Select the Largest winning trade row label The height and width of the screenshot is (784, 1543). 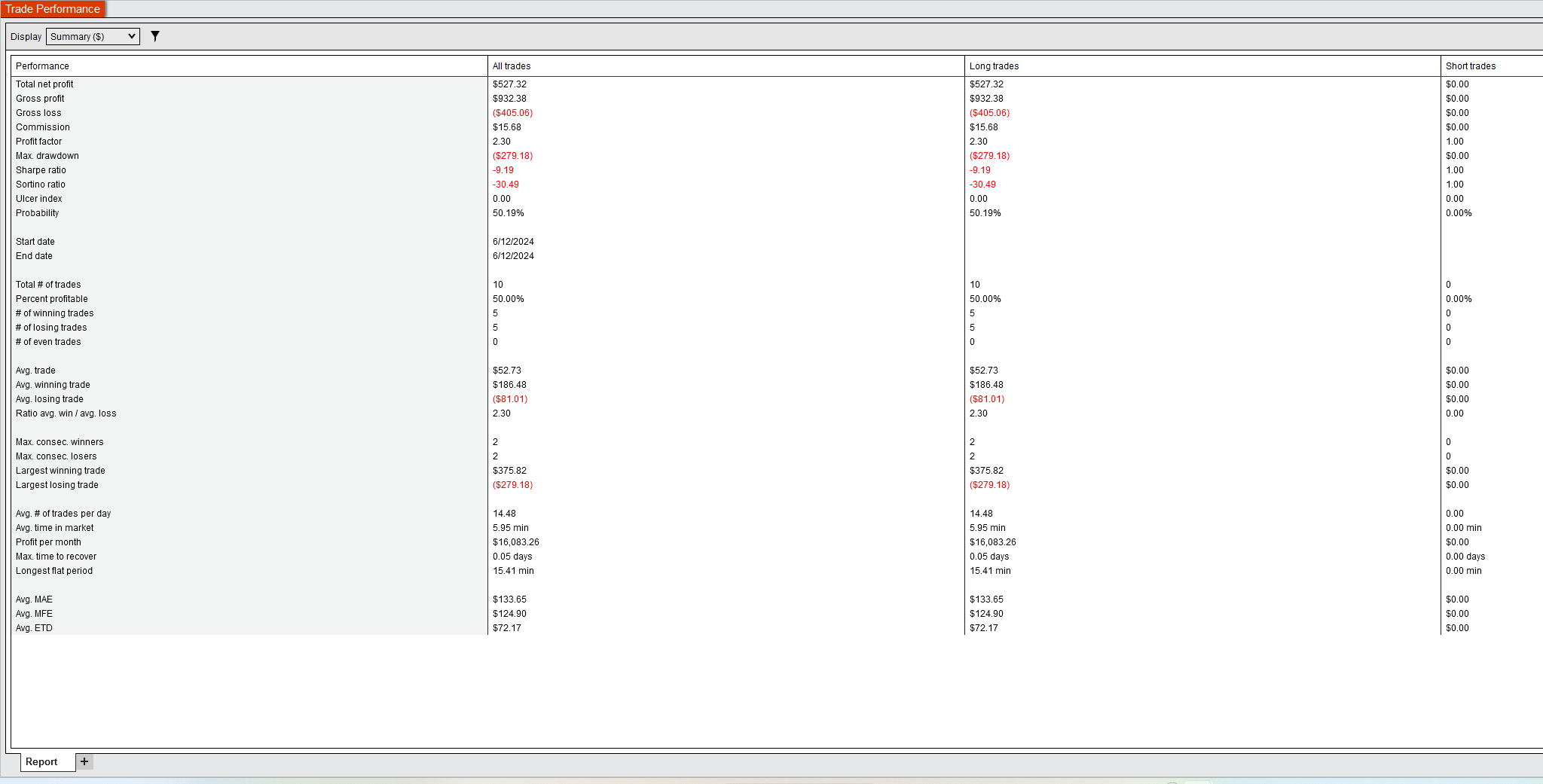click(x=60, y=471)
